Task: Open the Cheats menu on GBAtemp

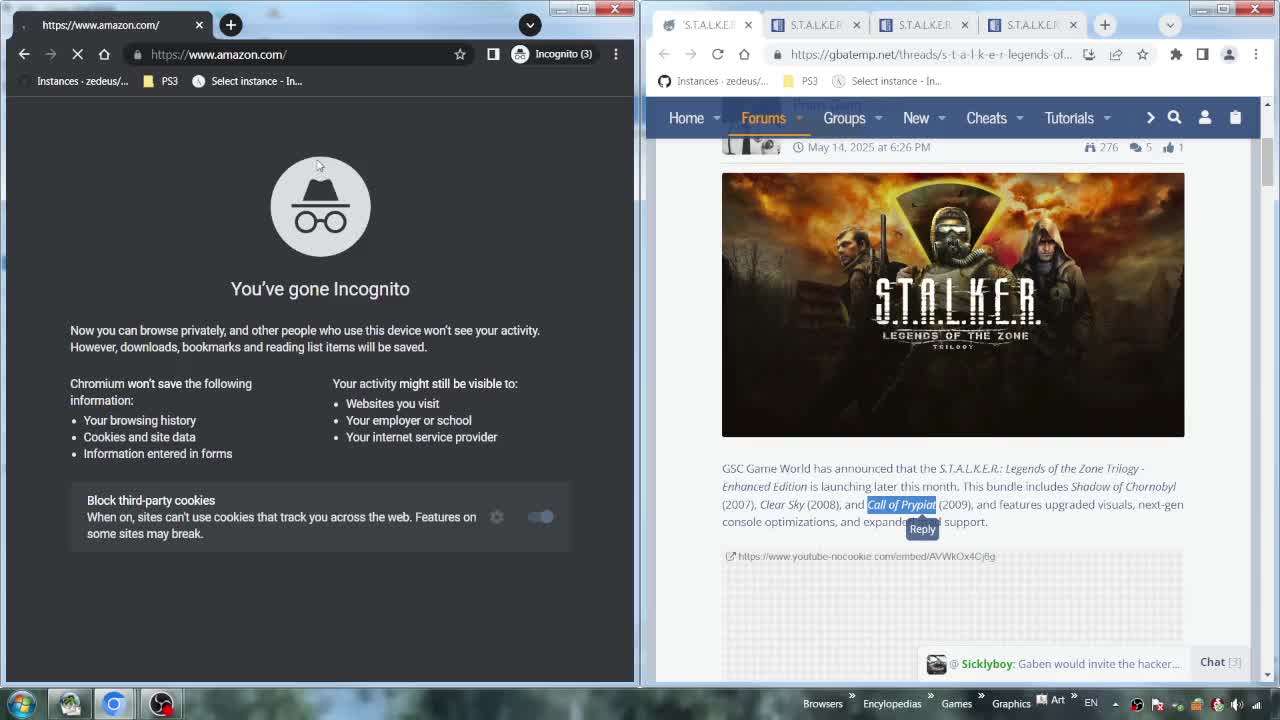Action: (x=986, y=118)
